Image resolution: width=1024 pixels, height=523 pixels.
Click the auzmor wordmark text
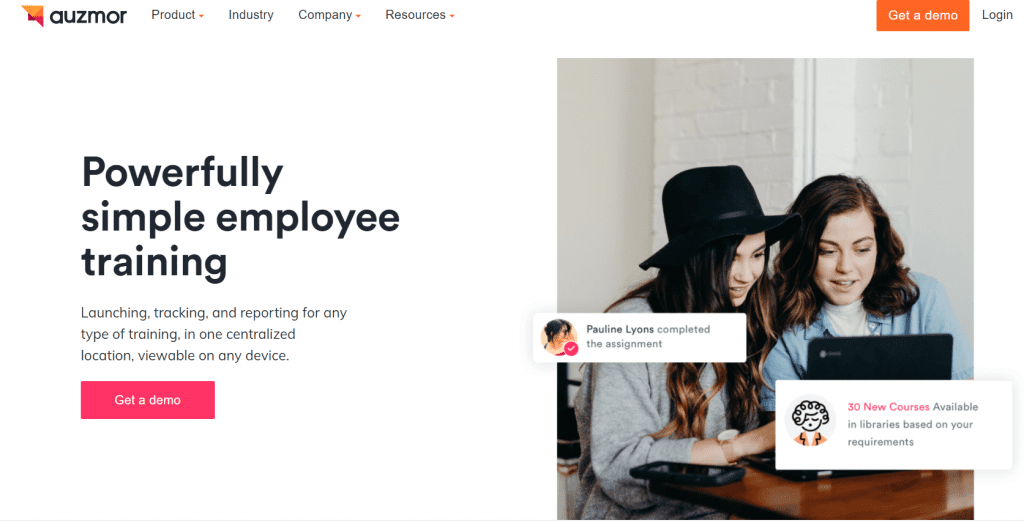pyautogui.click(x=88, y=16)
